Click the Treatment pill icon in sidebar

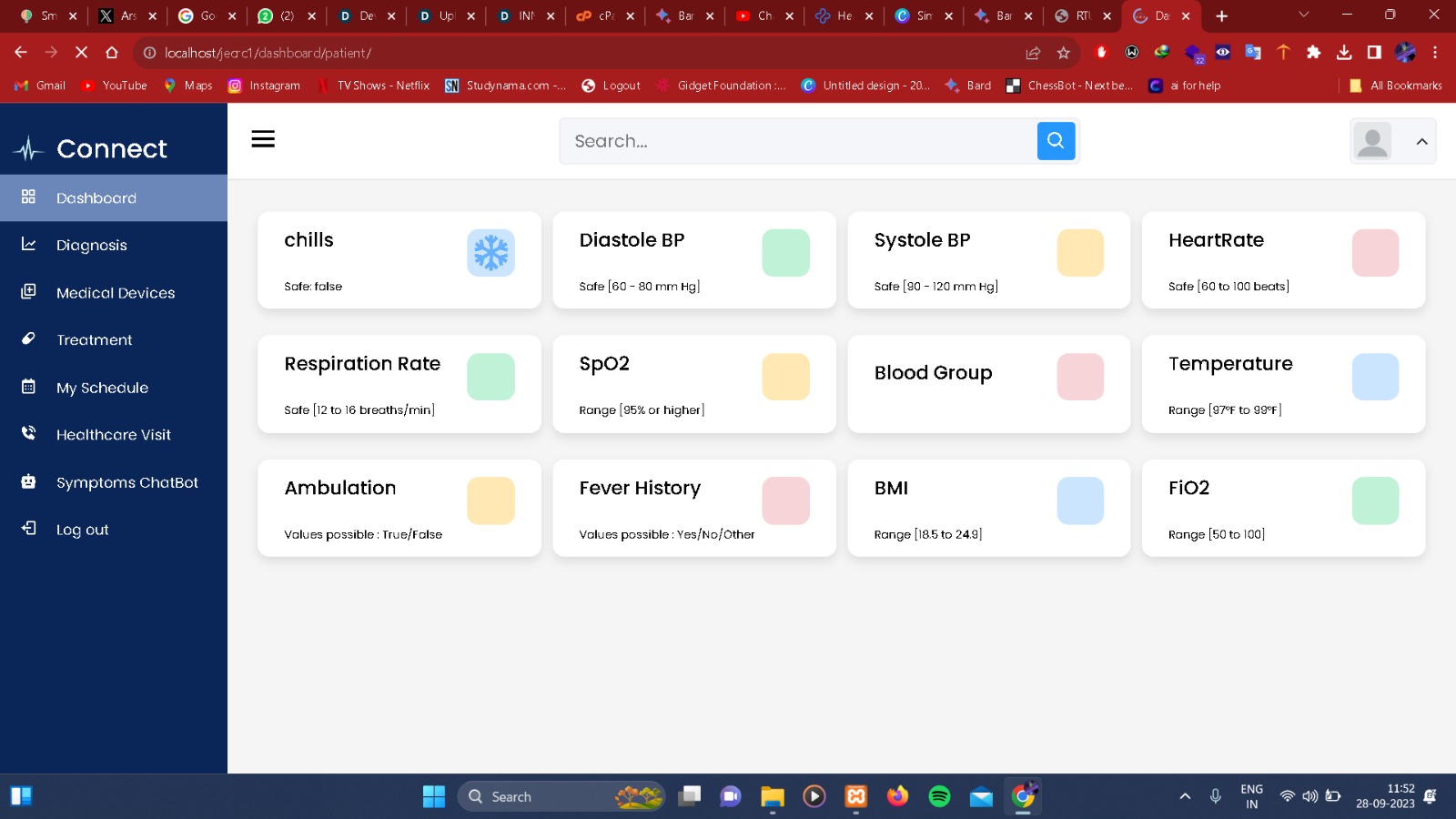28,339
